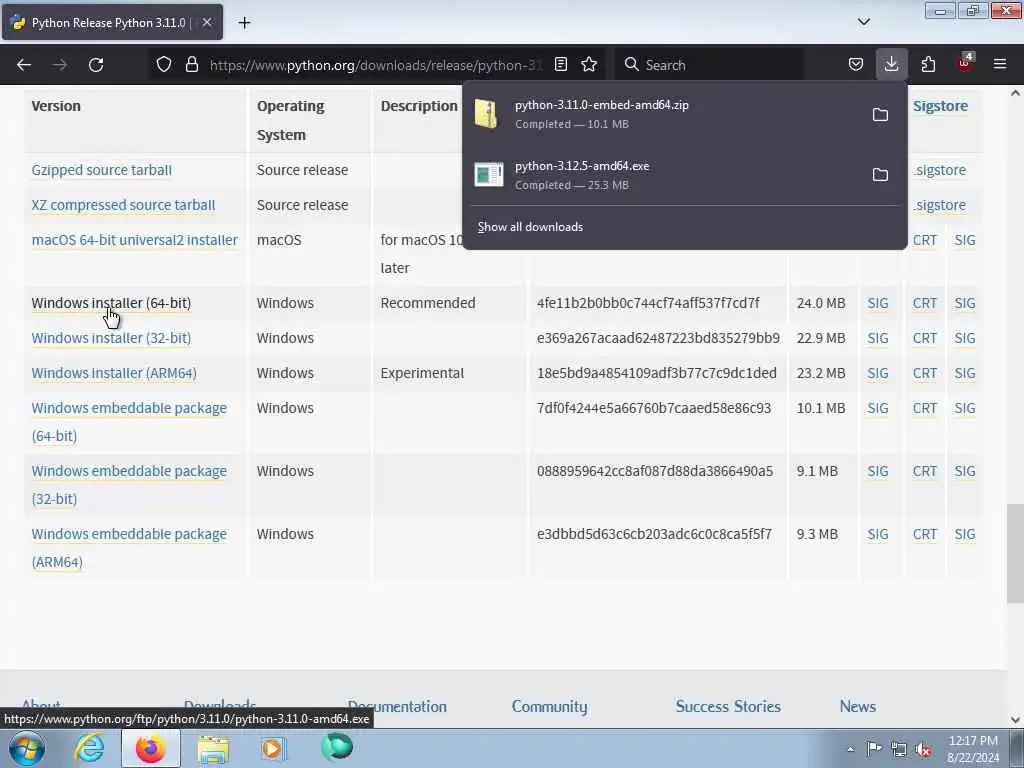Download Windows installer (64-bit)
1024x768 pixels.
(x=111, y=304)
